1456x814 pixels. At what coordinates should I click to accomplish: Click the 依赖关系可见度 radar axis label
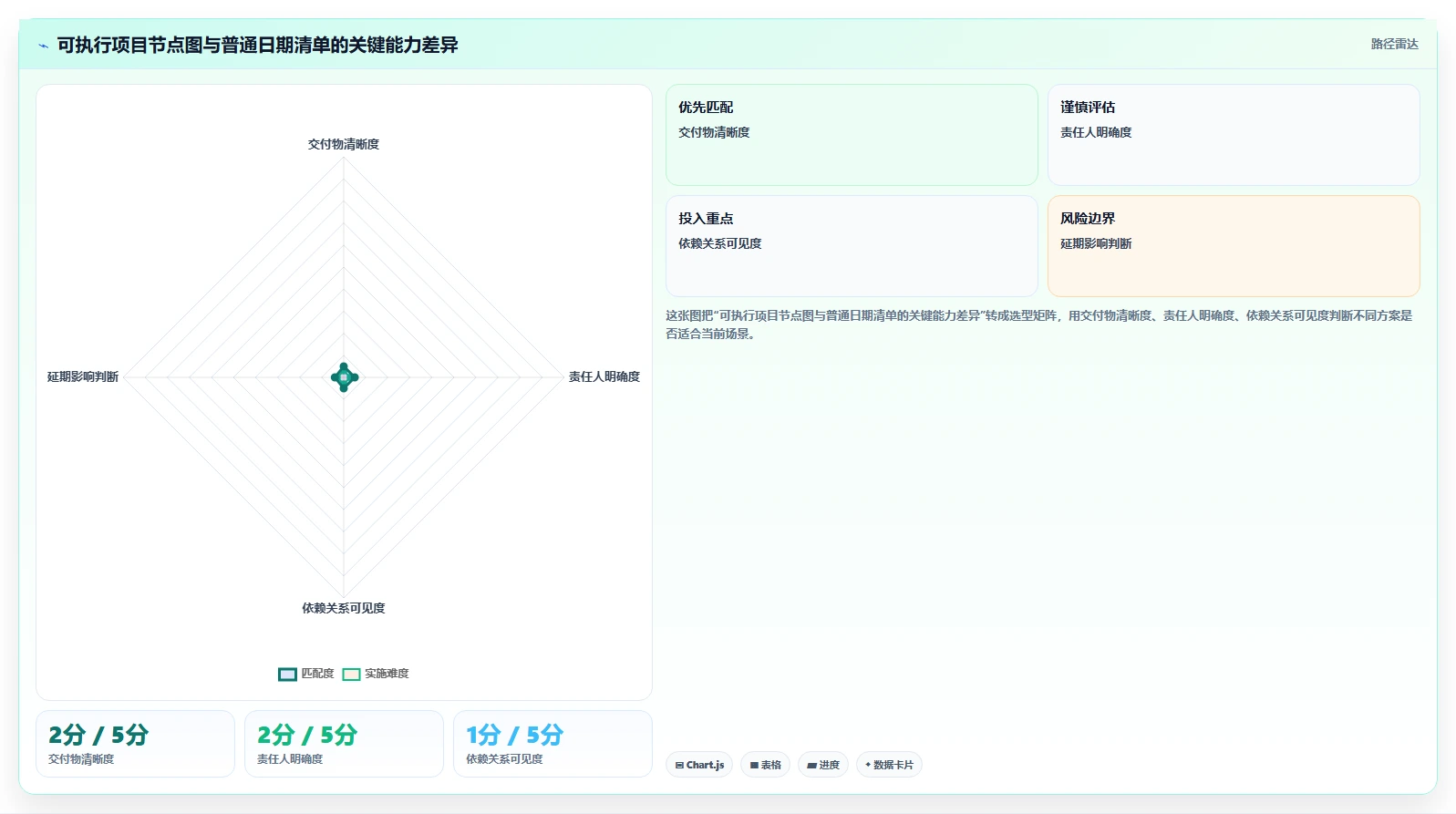(344, 608)
